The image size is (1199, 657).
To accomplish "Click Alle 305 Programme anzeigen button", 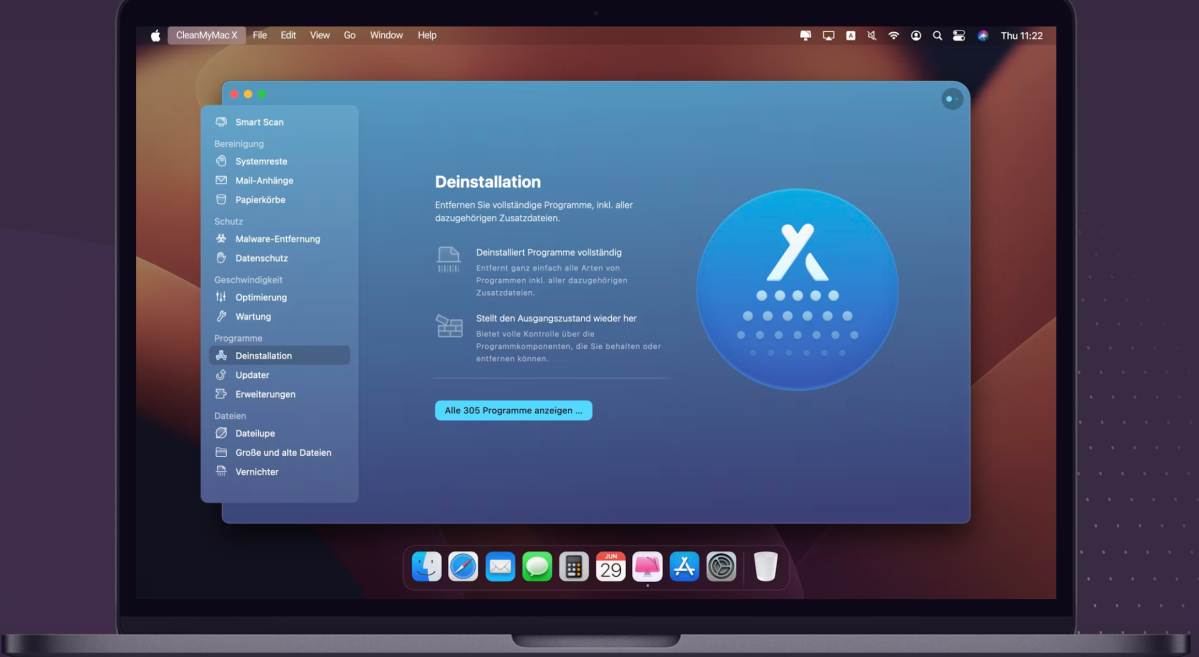I will click(x=514, y=411).
